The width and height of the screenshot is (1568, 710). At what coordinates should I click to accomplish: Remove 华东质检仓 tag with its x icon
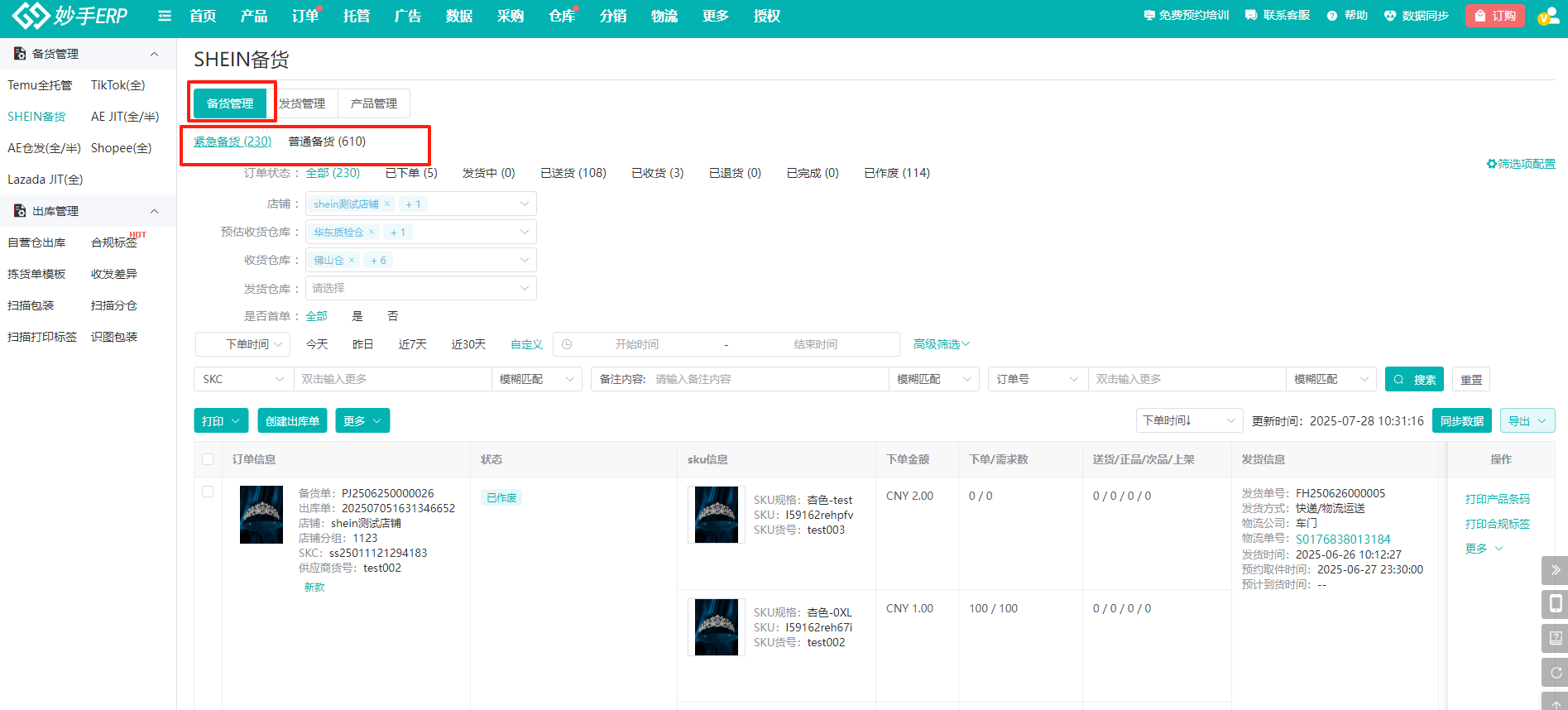pos(372,232)
